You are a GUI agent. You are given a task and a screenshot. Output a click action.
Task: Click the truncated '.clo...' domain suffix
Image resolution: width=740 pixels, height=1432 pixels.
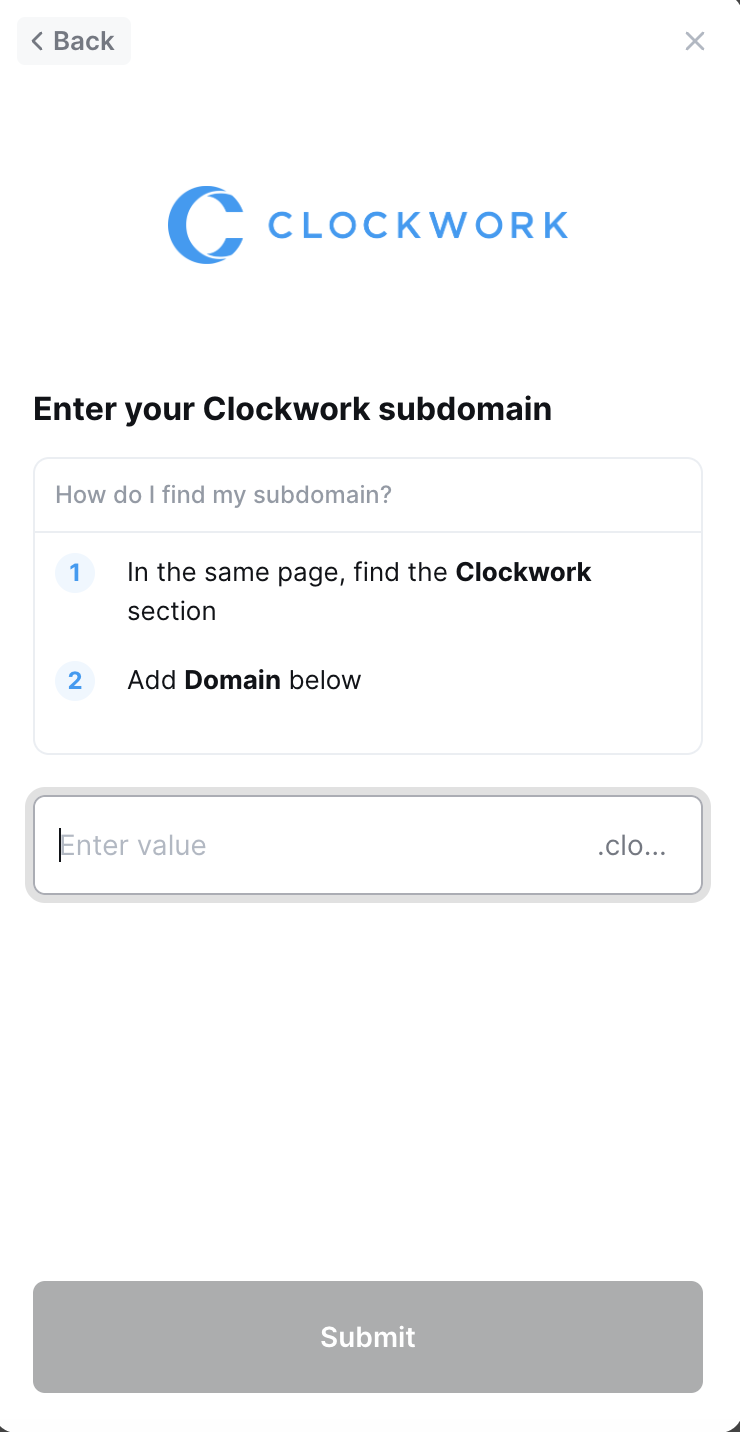pyautogui.click(x=631, y=847)
